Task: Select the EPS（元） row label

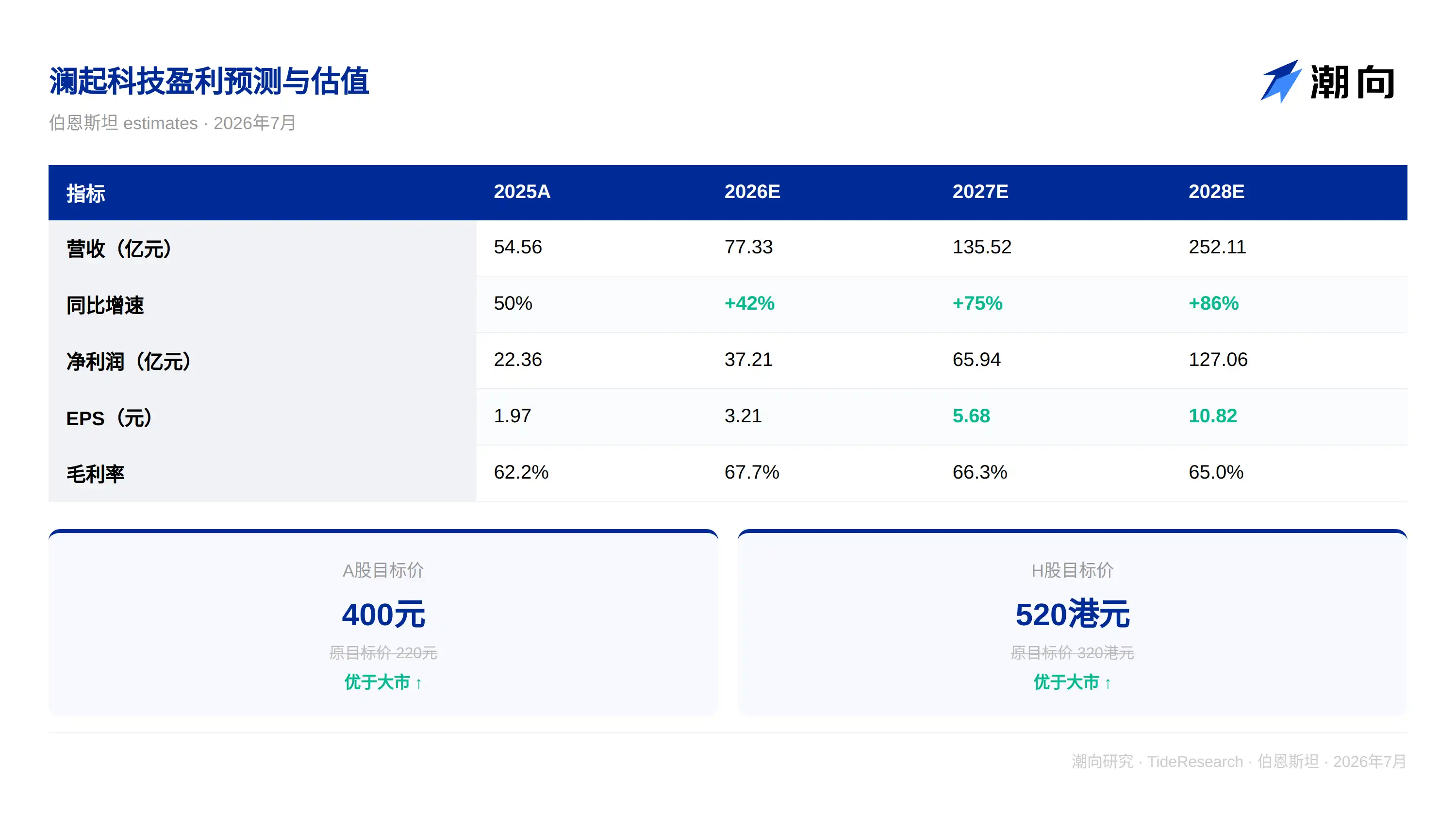Action: 109,418
